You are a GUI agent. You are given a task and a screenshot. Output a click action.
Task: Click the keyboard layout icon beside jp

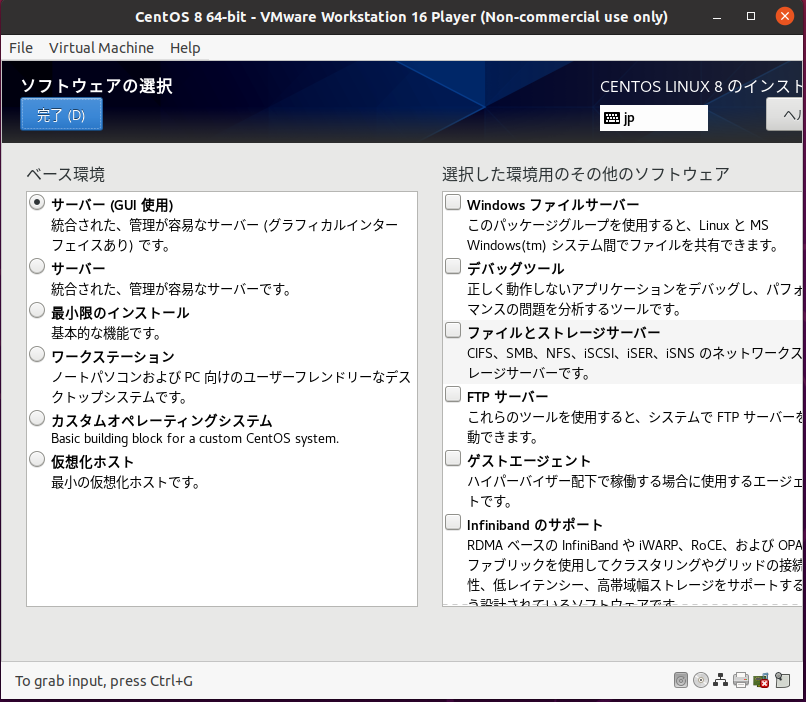(x=611, y=118)
